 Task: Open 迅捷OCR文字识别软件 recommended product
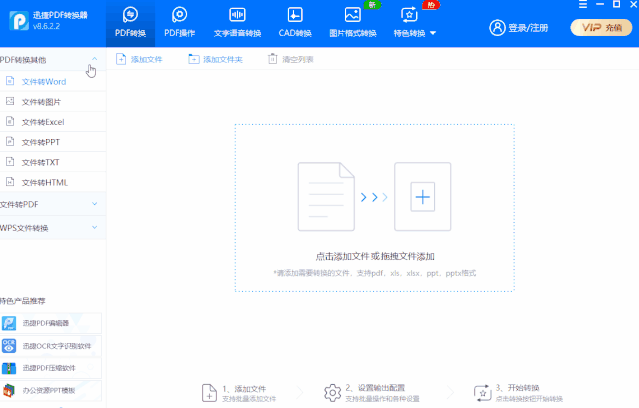(51, 346)
